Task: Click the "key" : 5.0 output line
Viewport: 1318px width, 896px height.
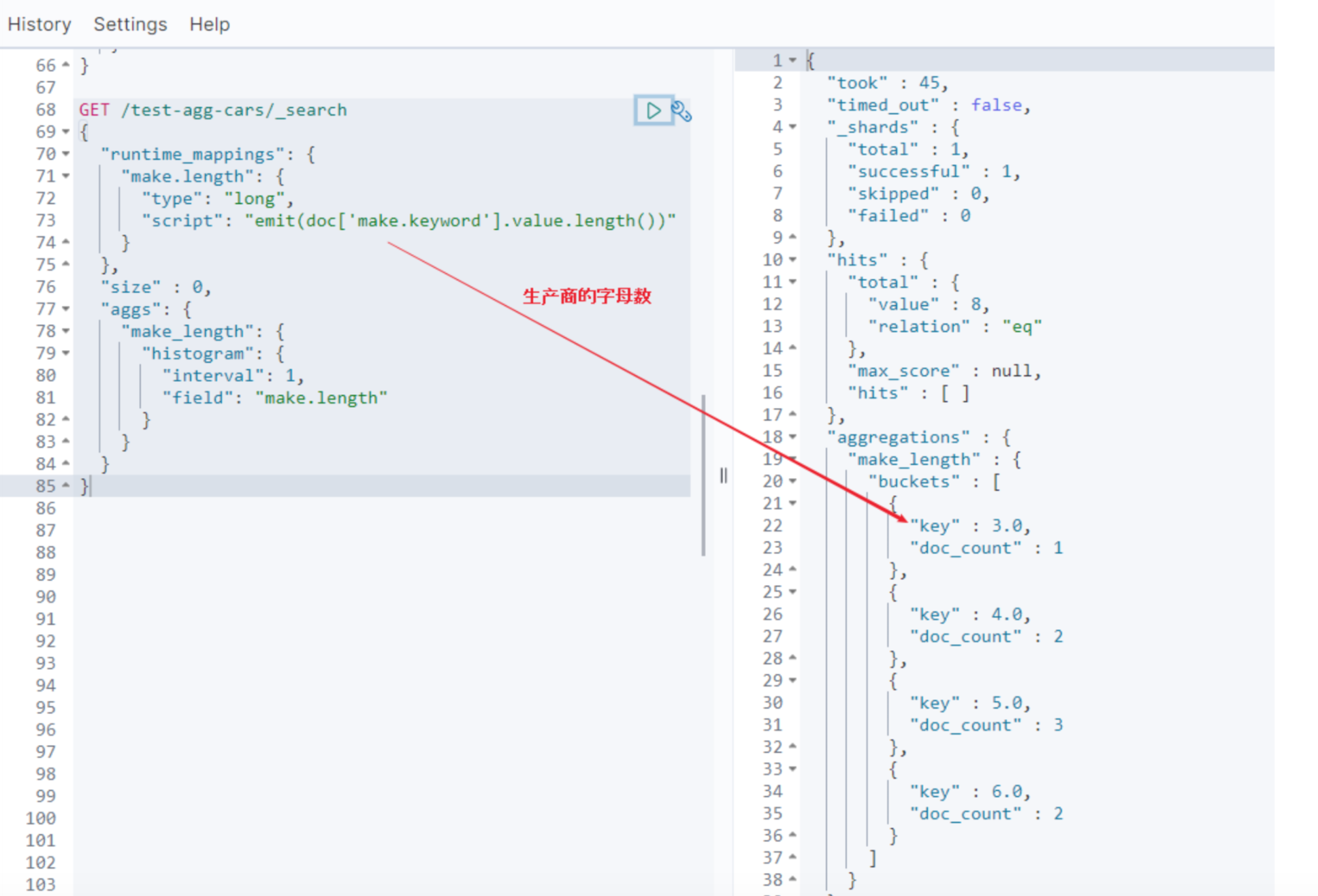Action: [970, 703]
